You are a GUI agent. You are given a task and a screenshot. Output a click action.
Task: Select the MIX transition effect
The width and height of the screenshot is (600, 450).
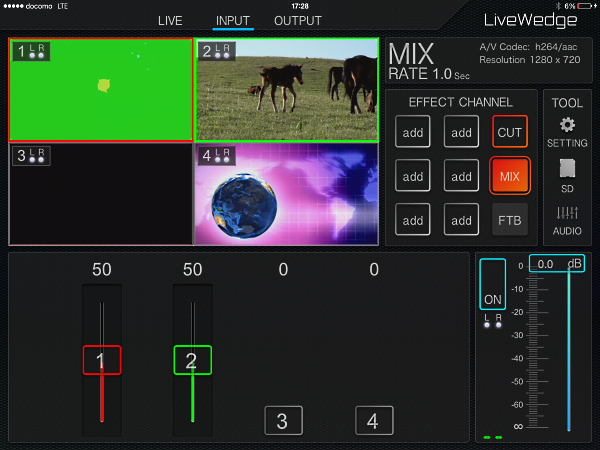pos(510,176)
